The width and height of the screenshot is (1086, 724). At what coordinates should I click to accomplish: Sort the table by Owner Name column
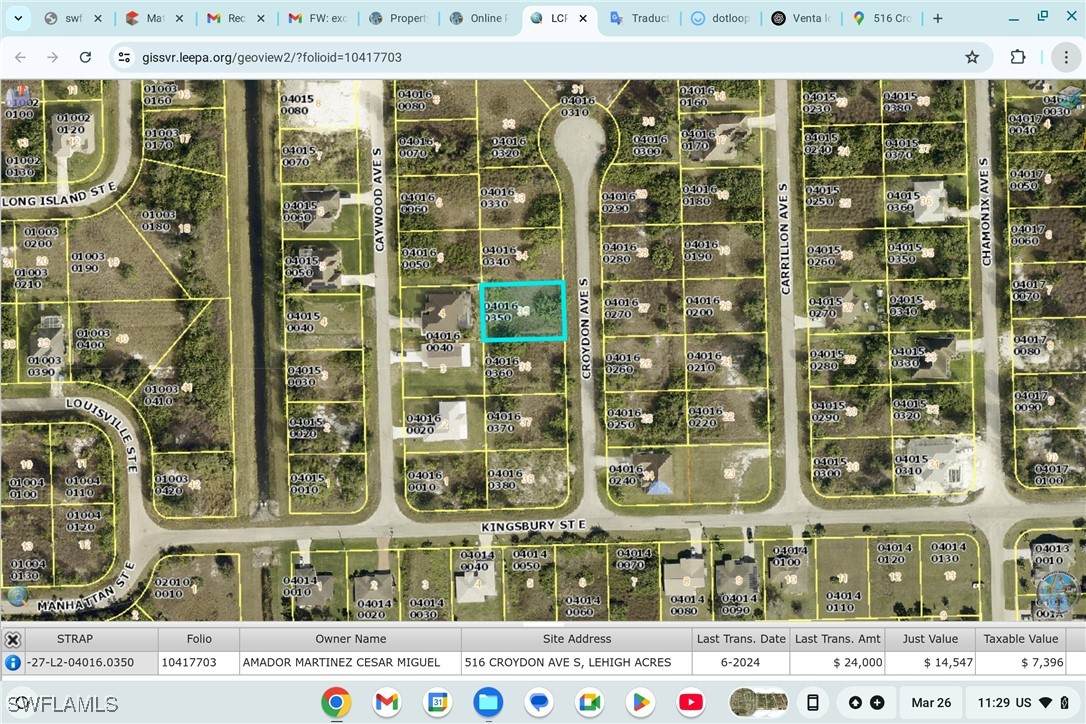pos(350,639)
